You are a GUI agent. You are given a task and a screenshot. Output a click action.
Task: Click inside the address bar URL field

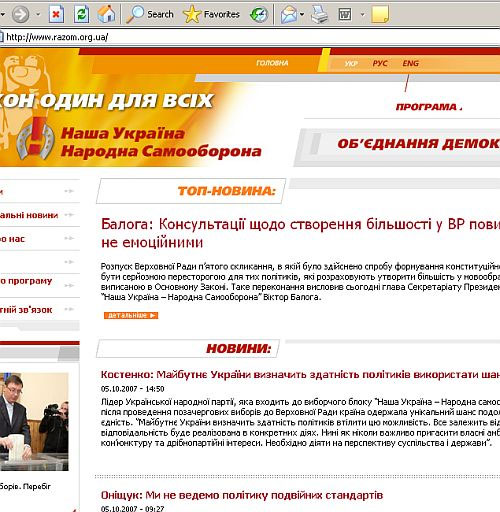250,37
